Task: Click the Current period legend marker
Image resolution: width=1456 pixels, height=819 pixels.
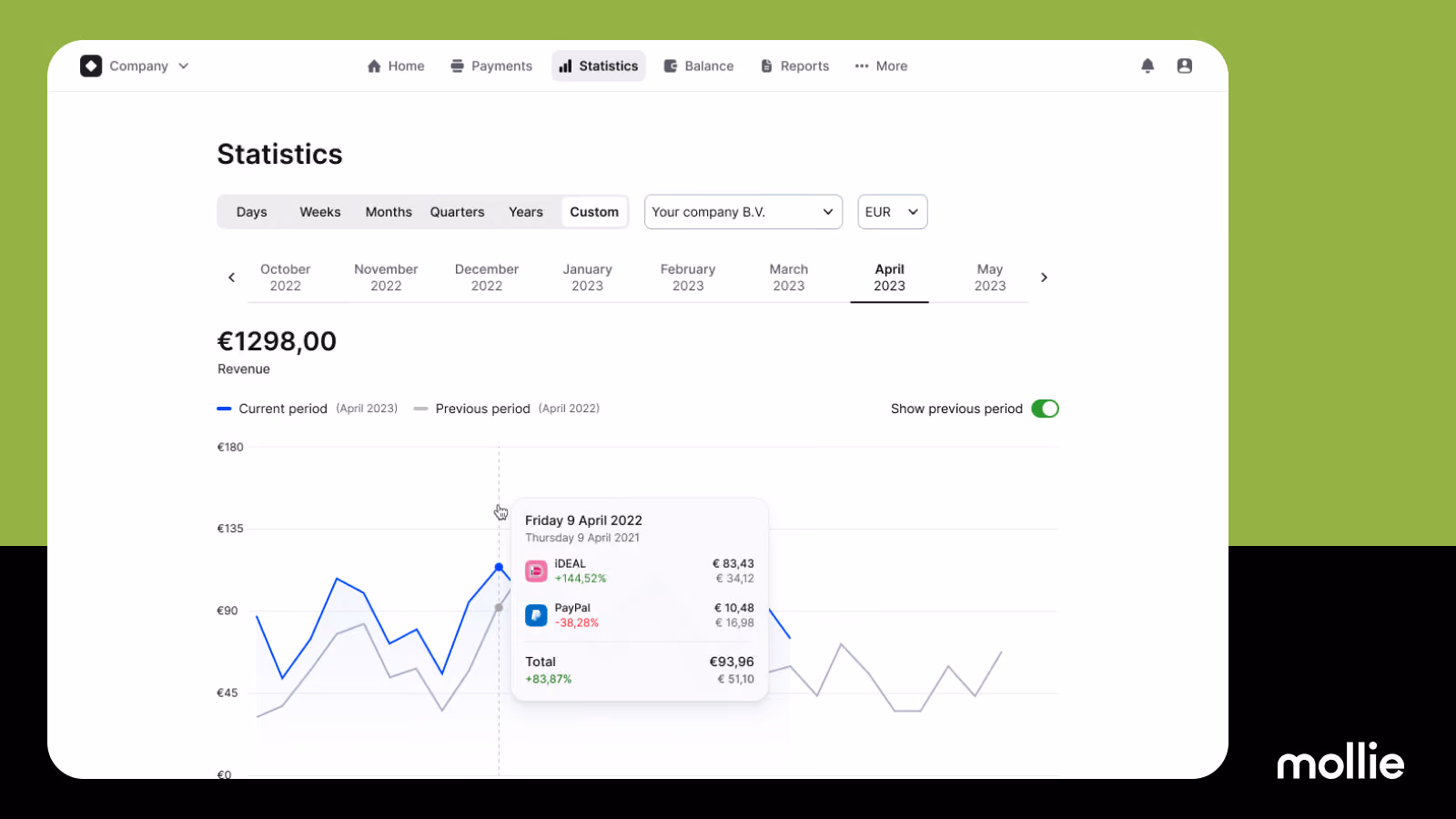Action: pyautogui.click(x=224, y=409)
